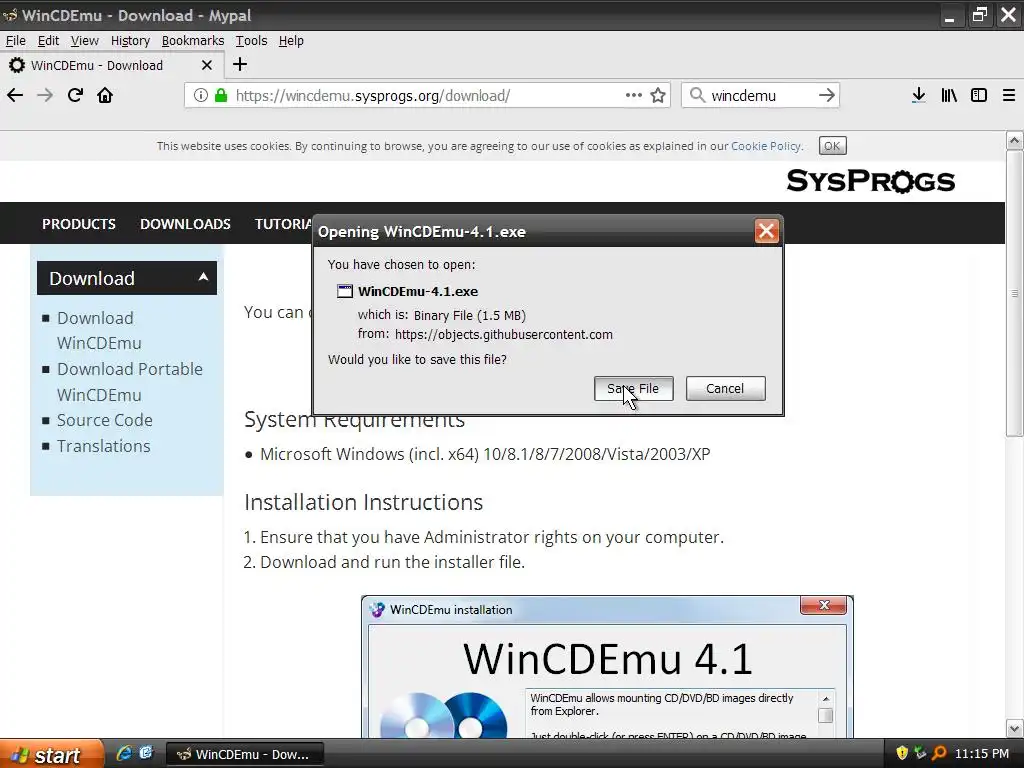Open the downloads arrow icon
The height and width of the screenshot is (768, 1024).
(x=919, y=95)
